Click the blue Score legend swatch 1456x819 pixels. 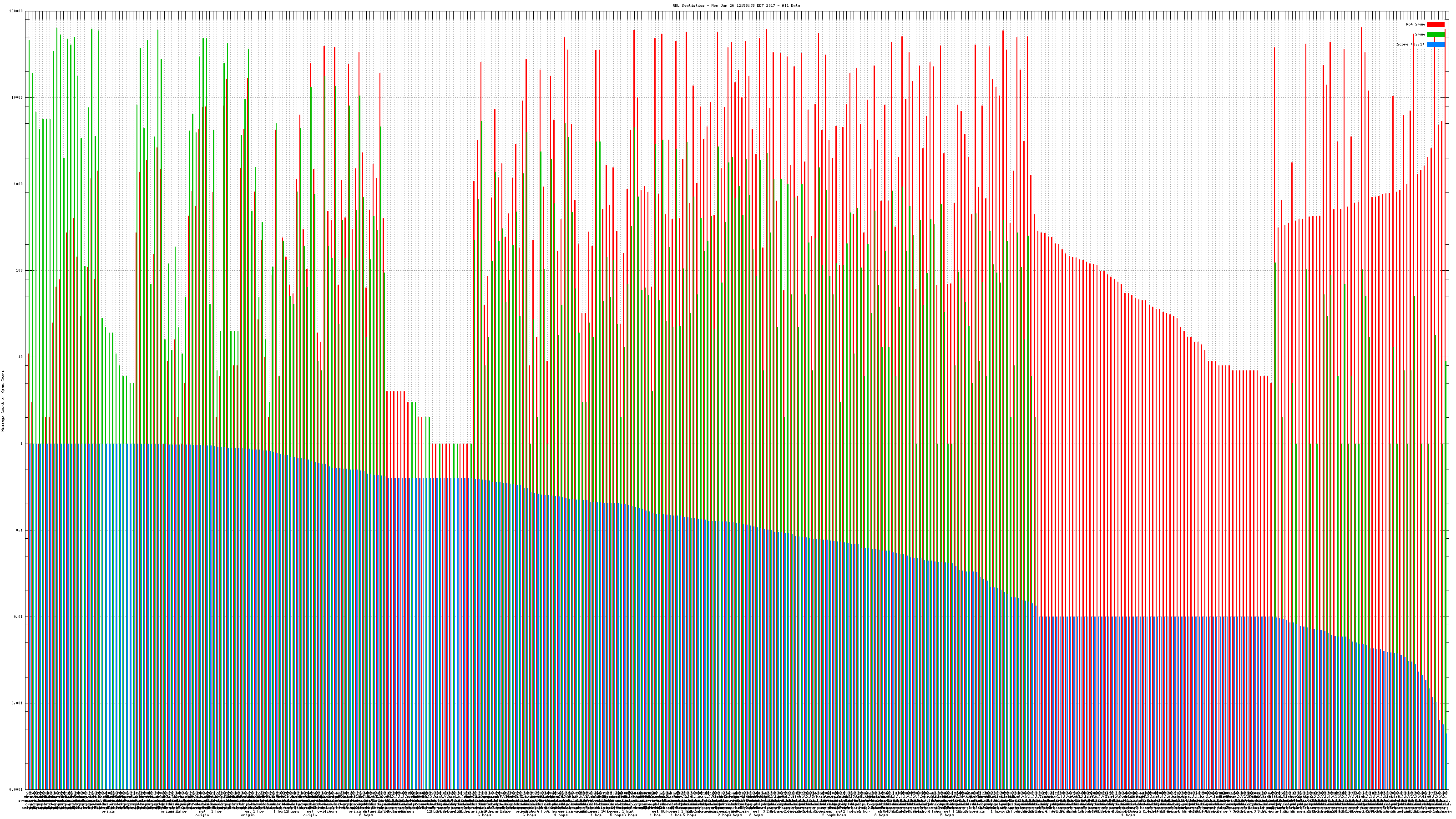[1435, 44]
